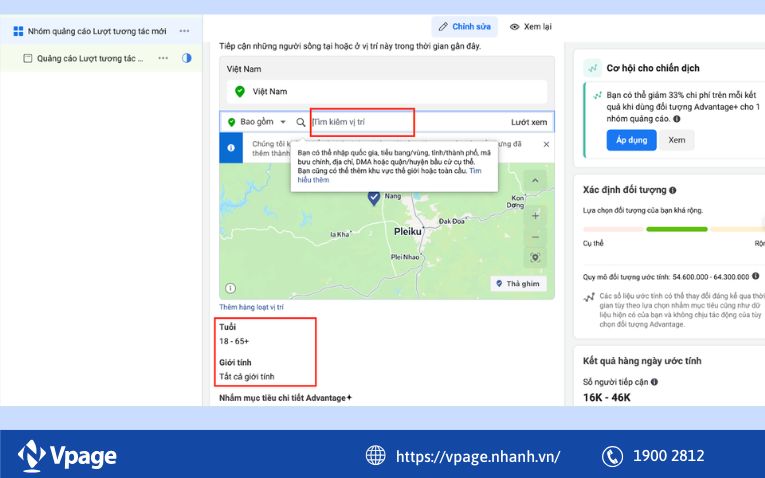Click the audience definition gauge bar
The width and height of the screenshot is (765, 478).
tap(674, 229)
